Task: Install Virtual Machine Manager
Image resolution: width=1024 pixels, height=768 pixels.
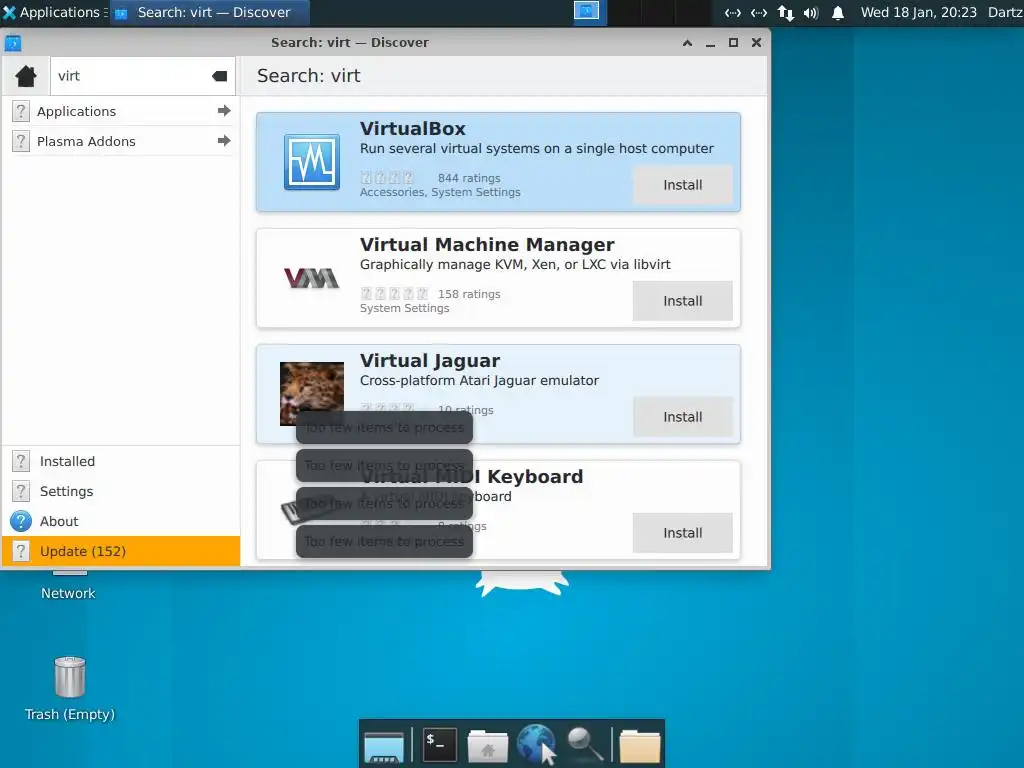Action: coord(682,301)
